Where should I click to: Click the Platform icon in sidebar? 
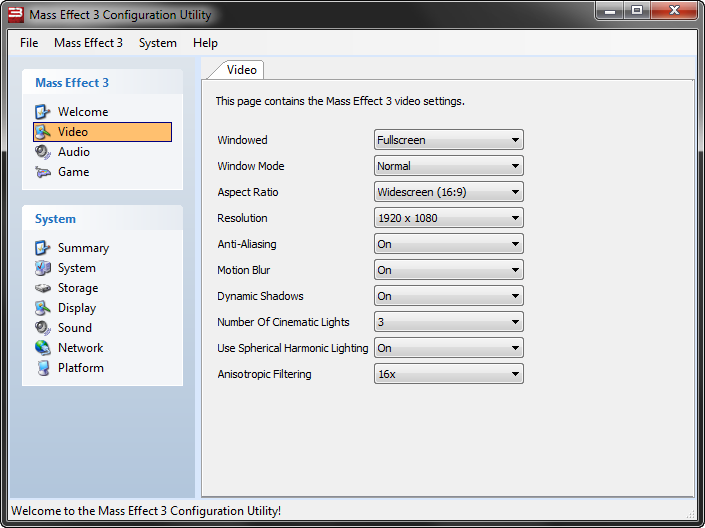click(x=43, y=368)
